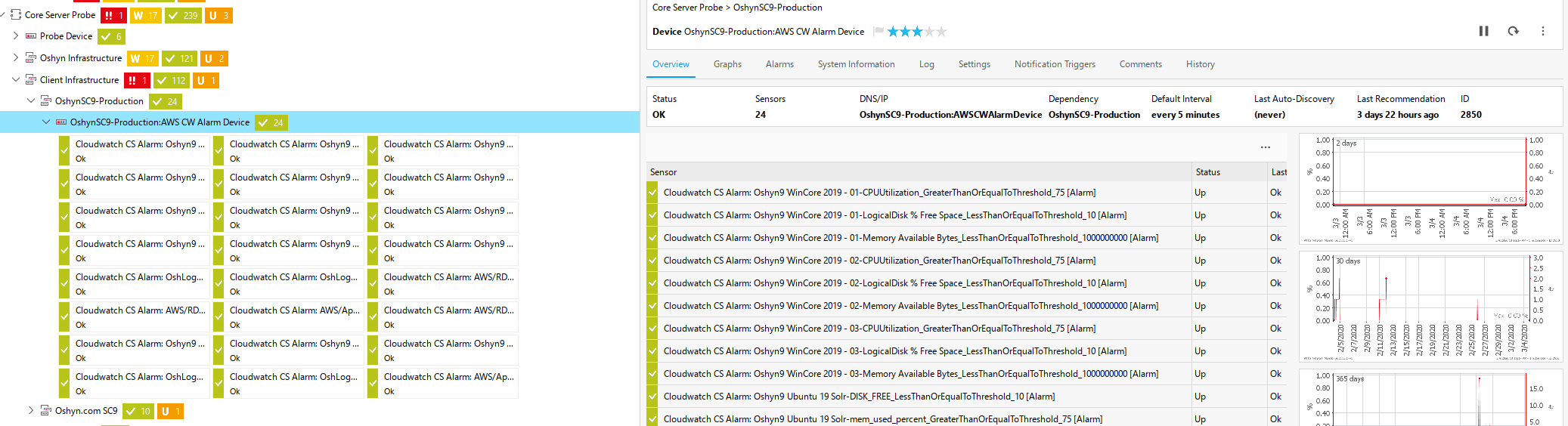The height and width of the screenshot is (426, 1568).
Task: Open 03-Memory Available Bytes sensor link
Action: [x=910, y=374]
